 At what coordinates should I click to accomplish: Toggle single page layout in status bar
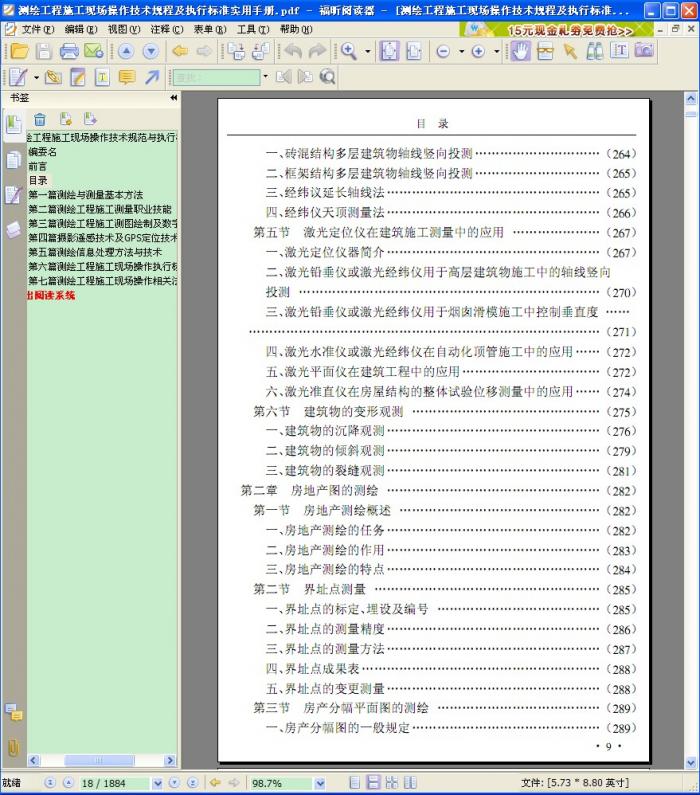click(353, 783)
